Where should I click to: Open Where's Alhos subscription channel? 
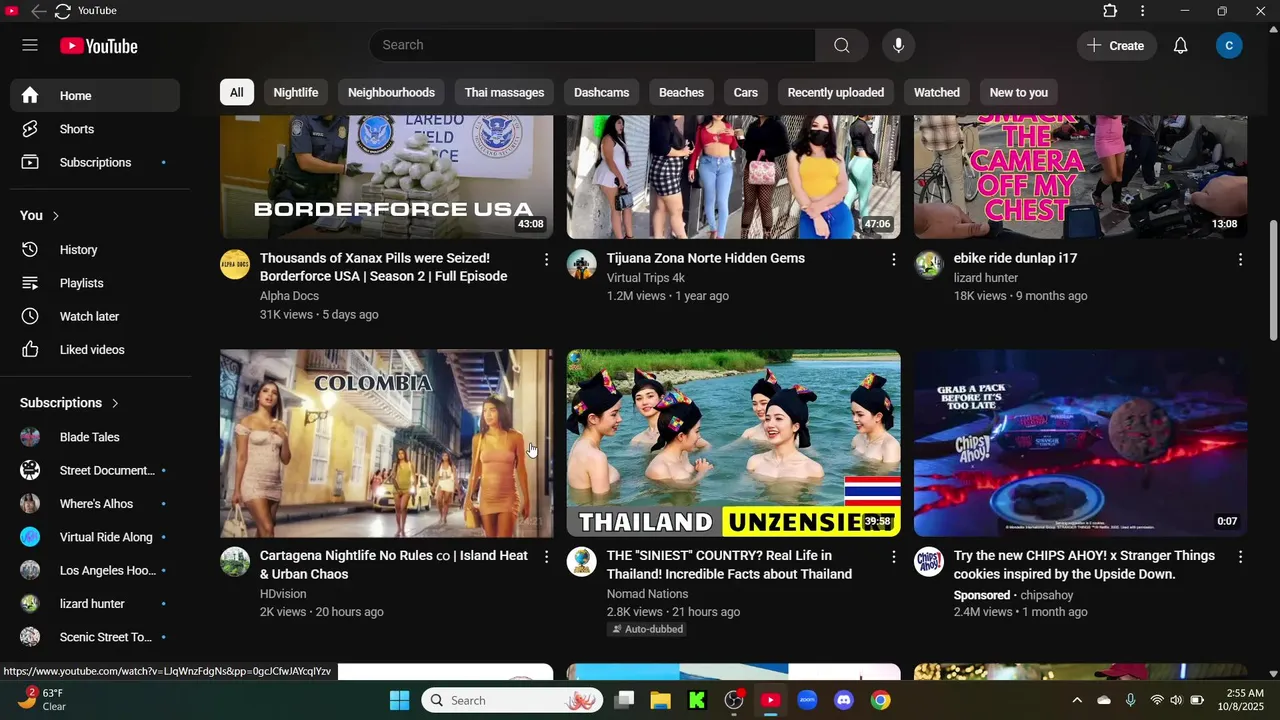click(x=95, y=504)
